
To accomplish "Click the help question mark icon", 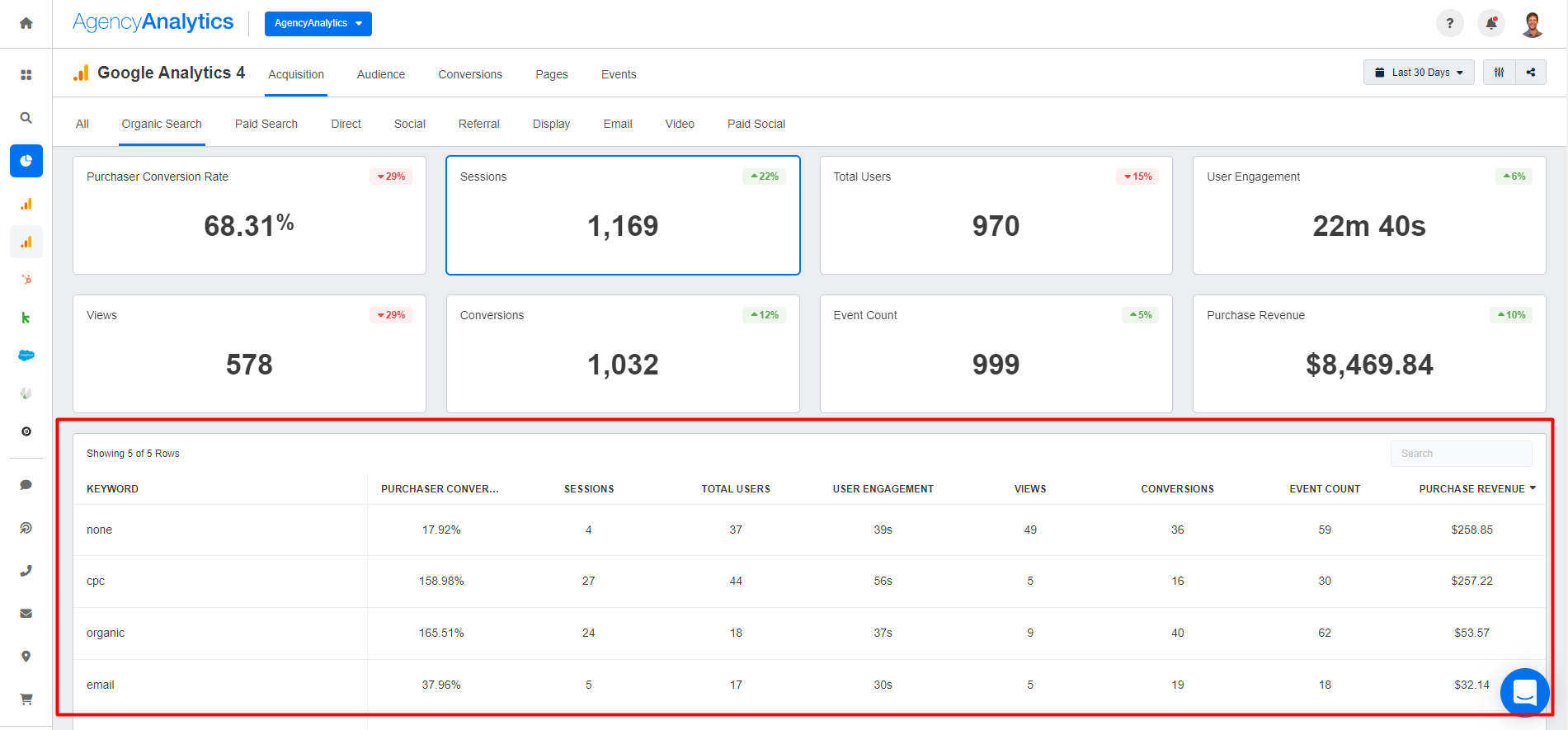I will 1449,23.
